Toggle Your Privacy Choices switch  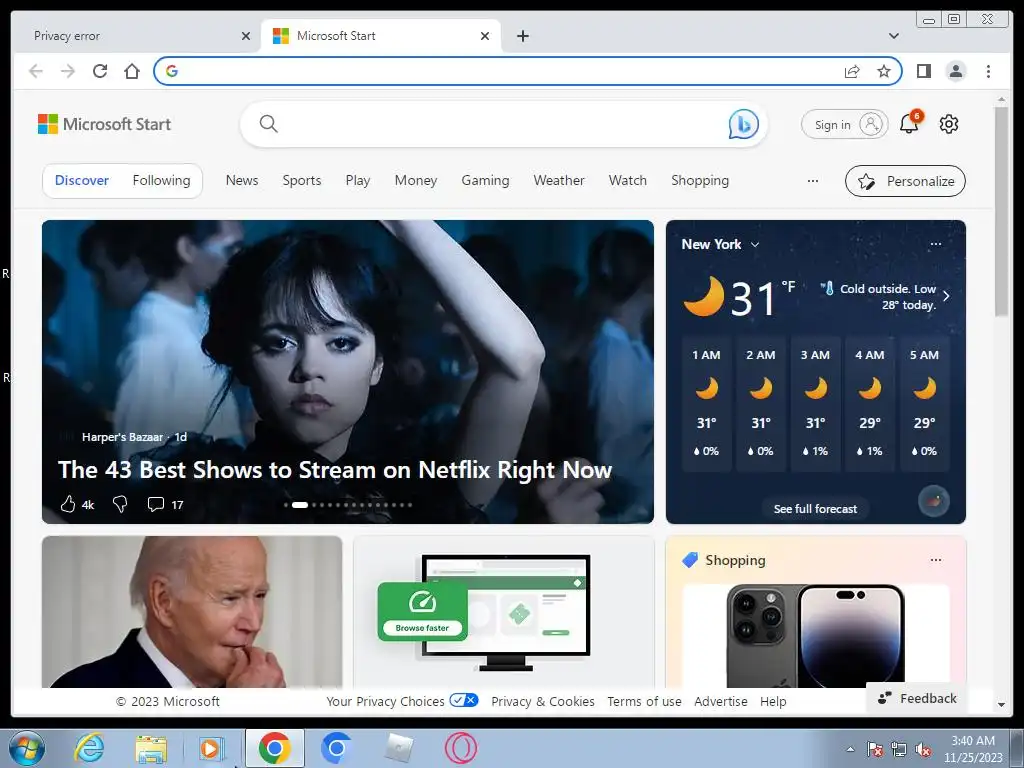coord(464,700)
